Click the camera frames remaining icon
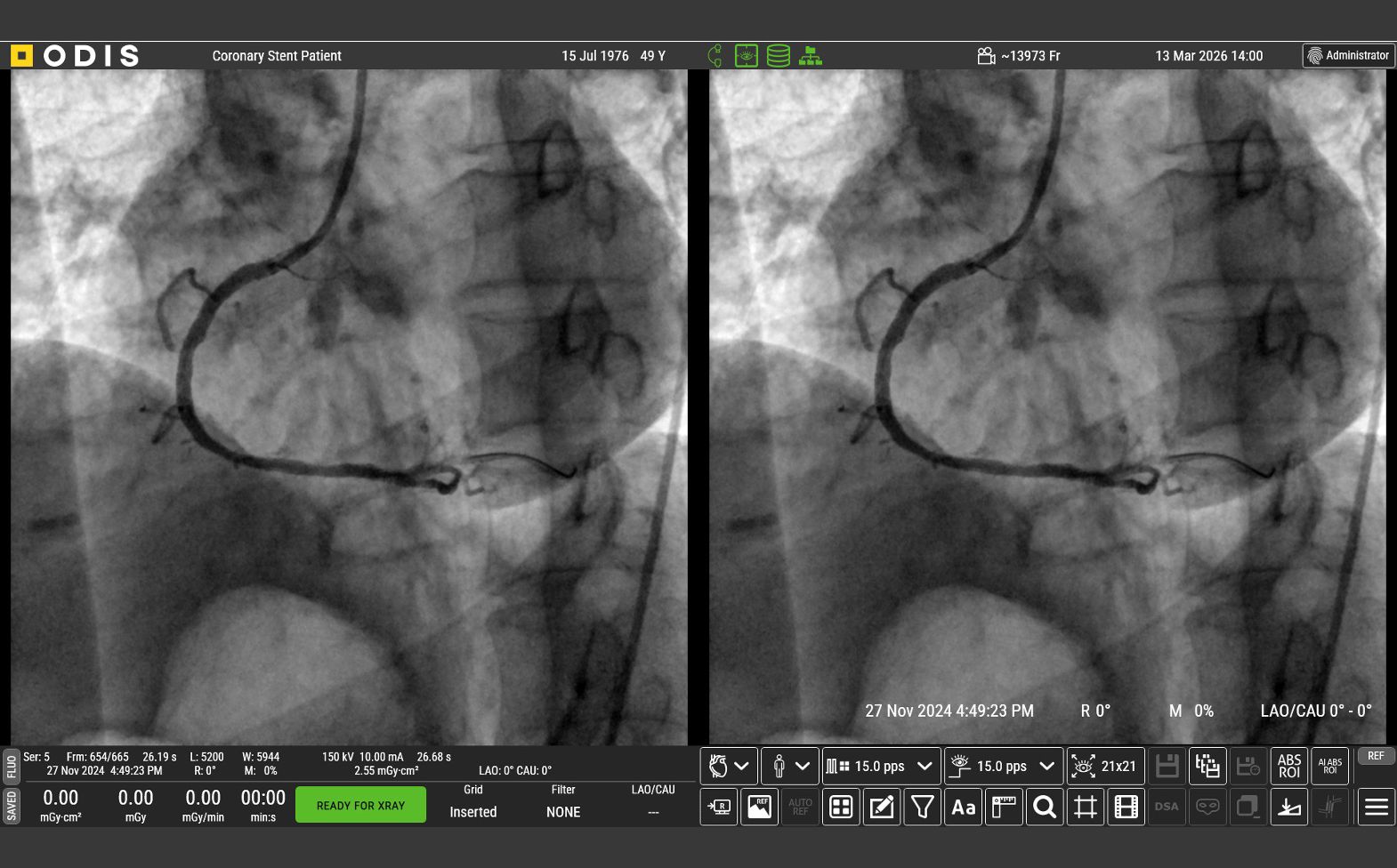The image size is (1397, 868). point(986,56)
